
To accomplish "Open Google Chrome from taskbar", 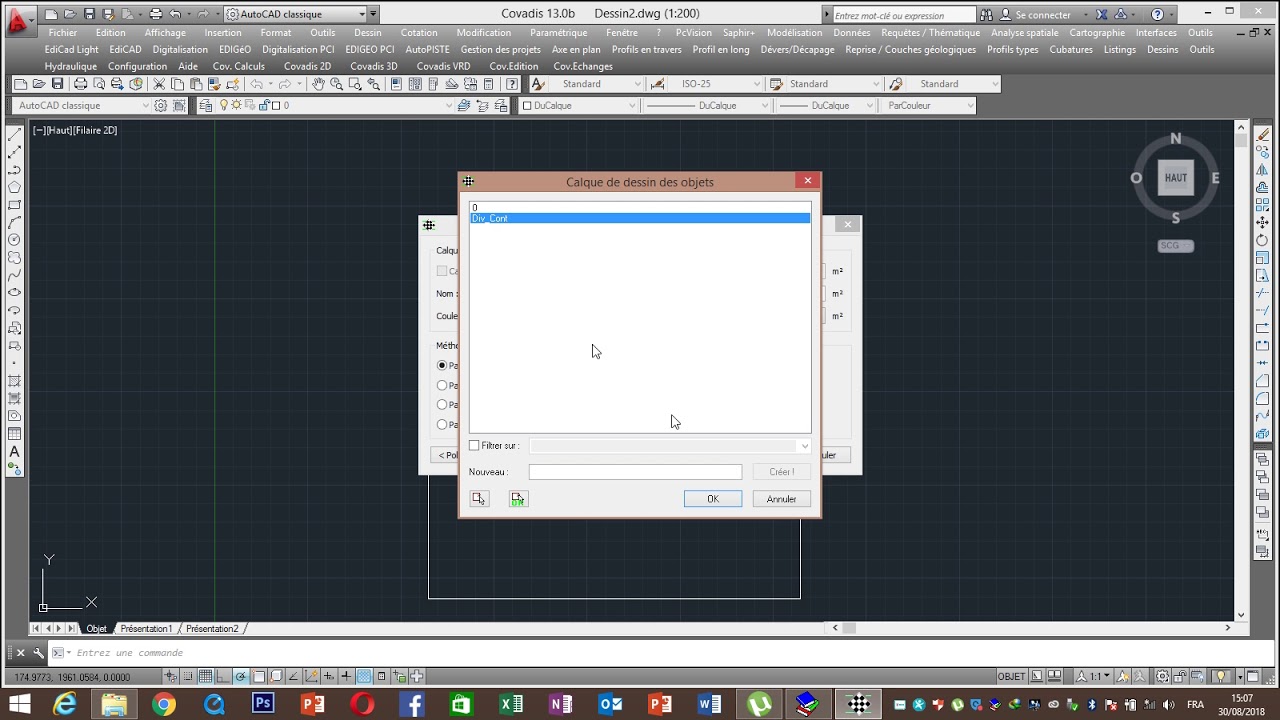I will pyautogui.click(x=163, y=704).
